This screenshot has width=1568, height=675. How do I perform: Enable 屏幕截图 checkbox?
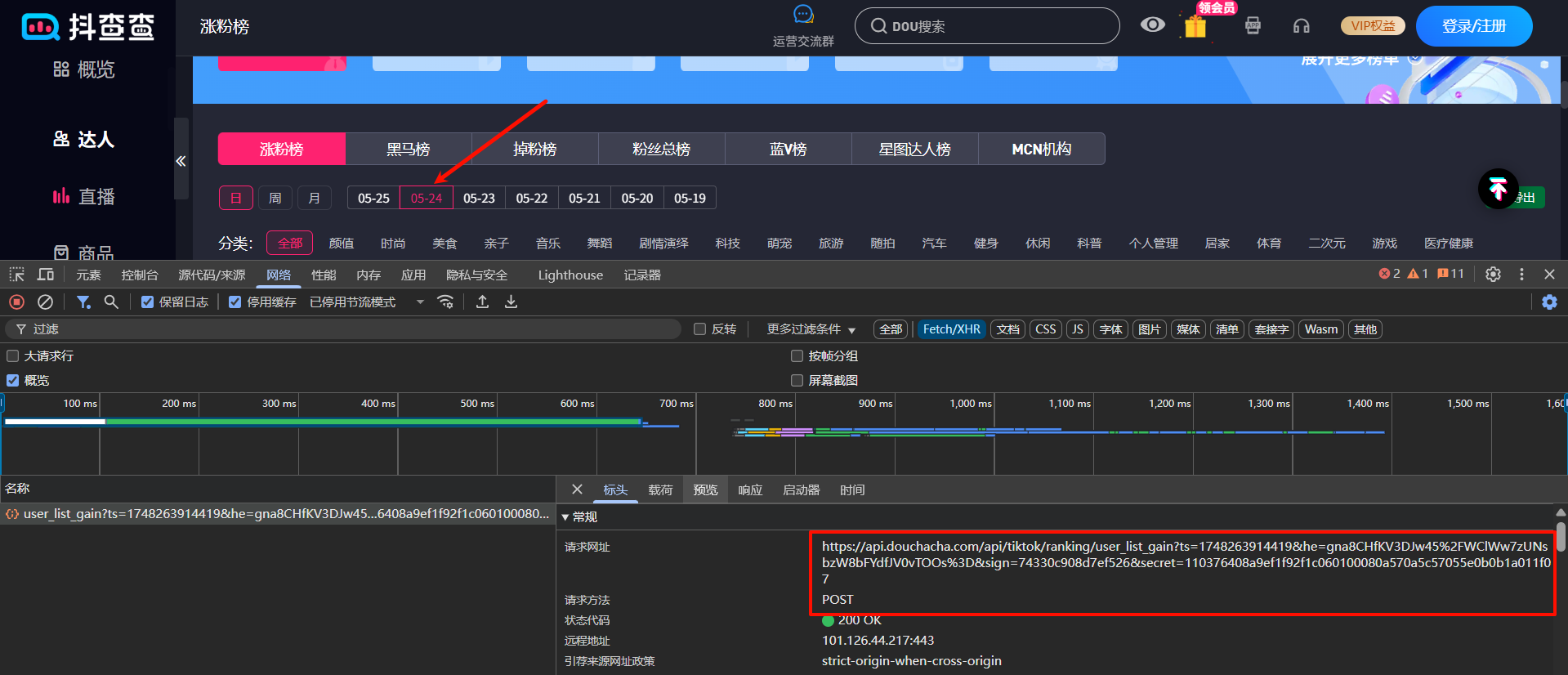point(797,380)
